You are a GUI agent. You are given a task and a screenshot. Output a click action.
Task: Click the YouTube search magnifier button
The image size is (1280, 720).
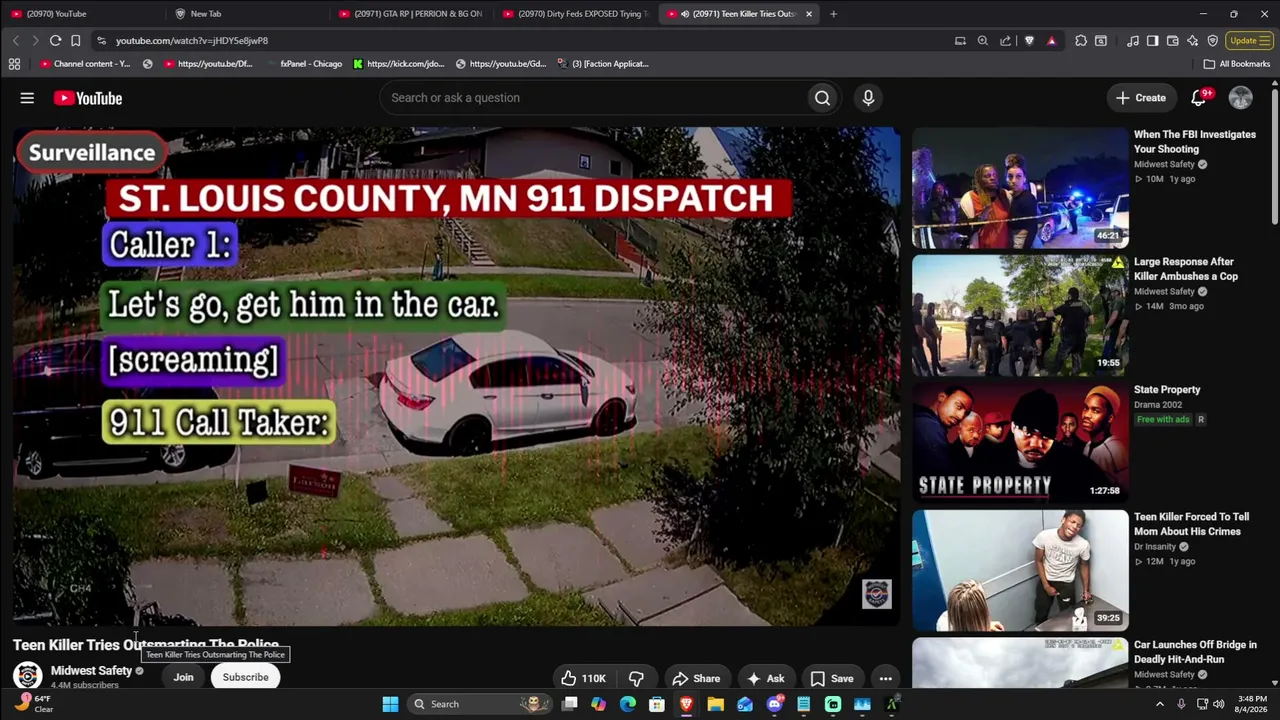tap(822, 98)
